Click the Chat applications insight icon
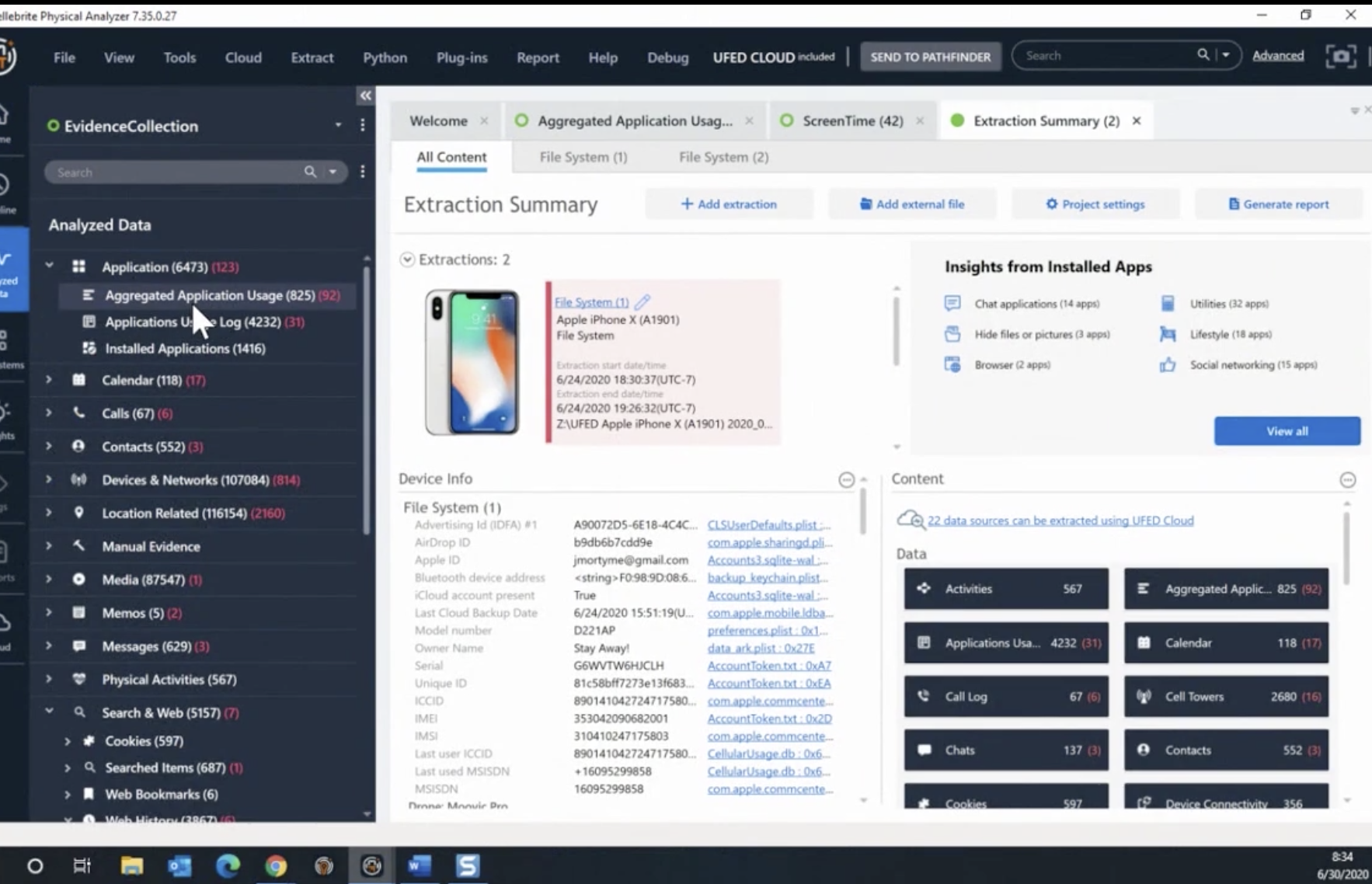Screen dimensions: 1372x884 pos(952,303)
